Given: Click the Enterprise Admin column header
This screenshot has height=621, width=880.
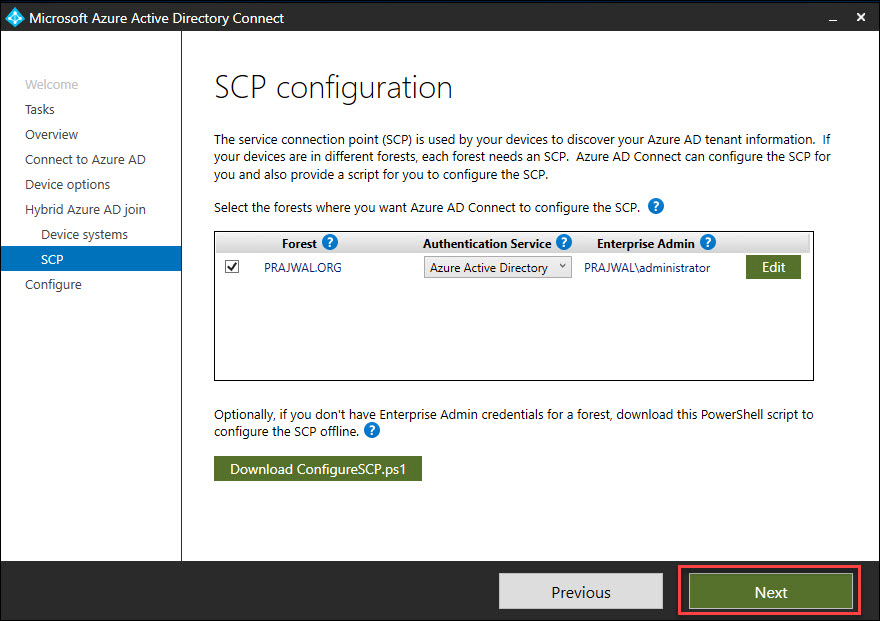Looking at the screenshot, I should click(645, 243).
